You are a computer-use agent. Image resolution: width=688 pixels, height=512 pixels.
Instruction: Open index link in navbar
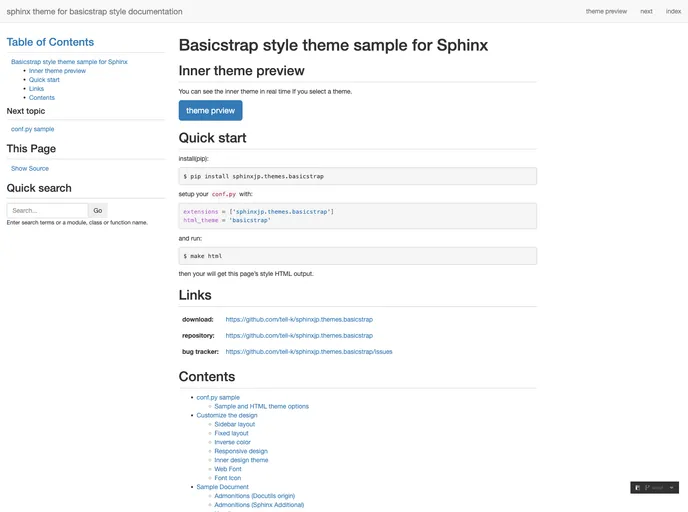pos(673,11)
